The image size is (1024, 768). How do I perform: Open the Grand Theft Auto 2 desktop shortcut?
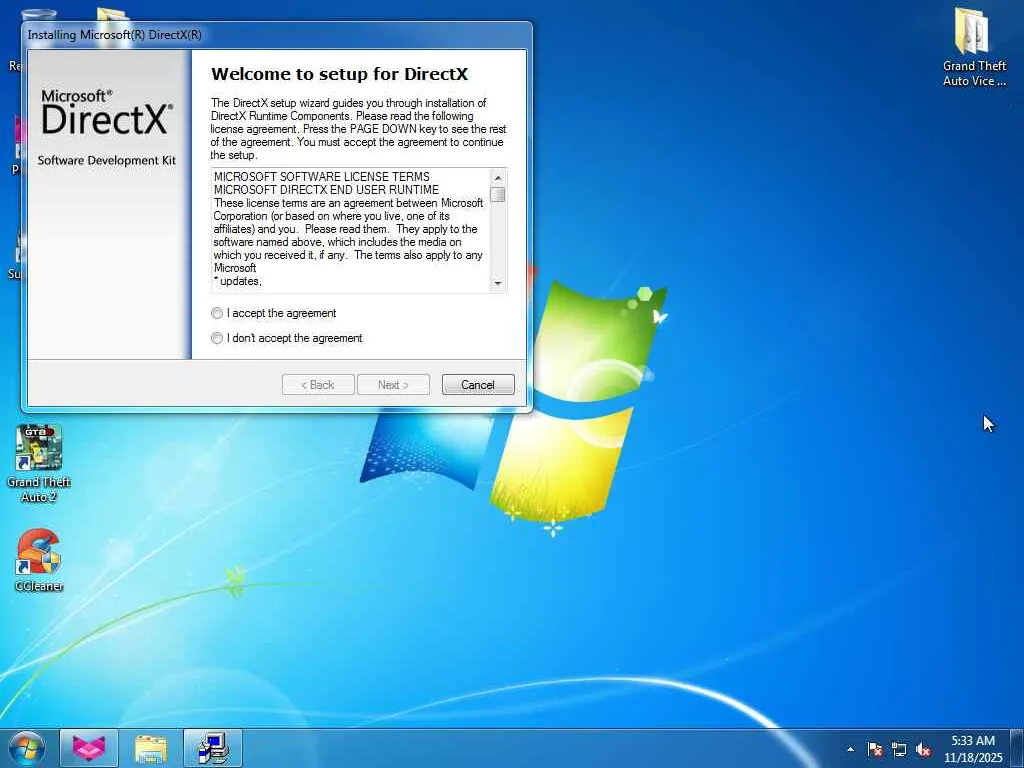39,464
